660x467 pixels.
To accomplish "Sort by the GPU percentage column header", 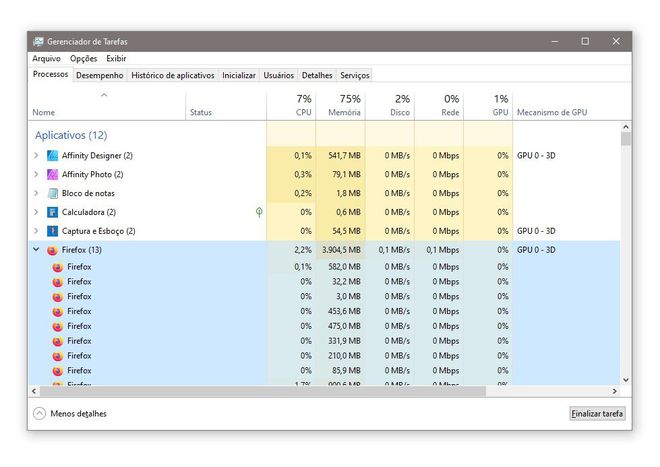I will coord(488,105).
